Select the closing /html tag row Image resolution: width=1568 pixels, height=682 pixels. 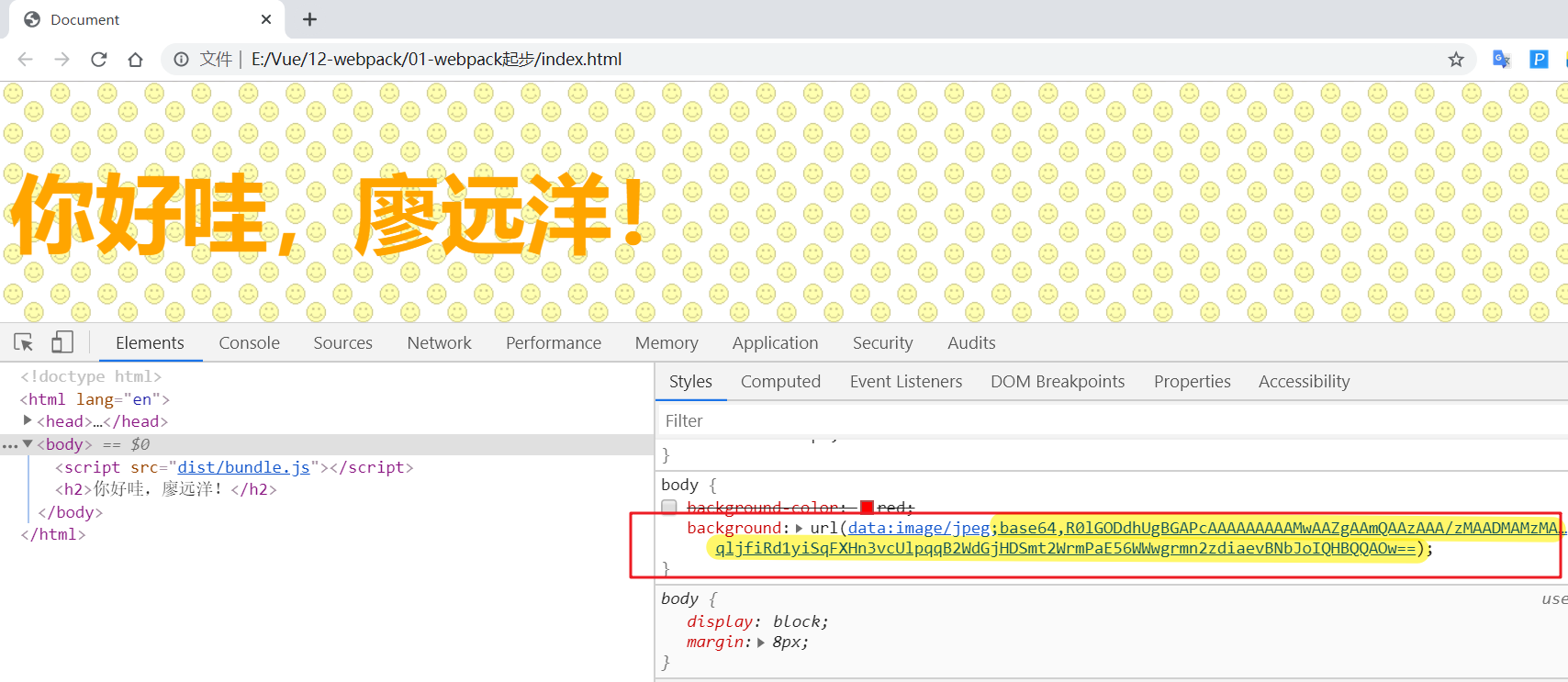click(x=53, y=534)
